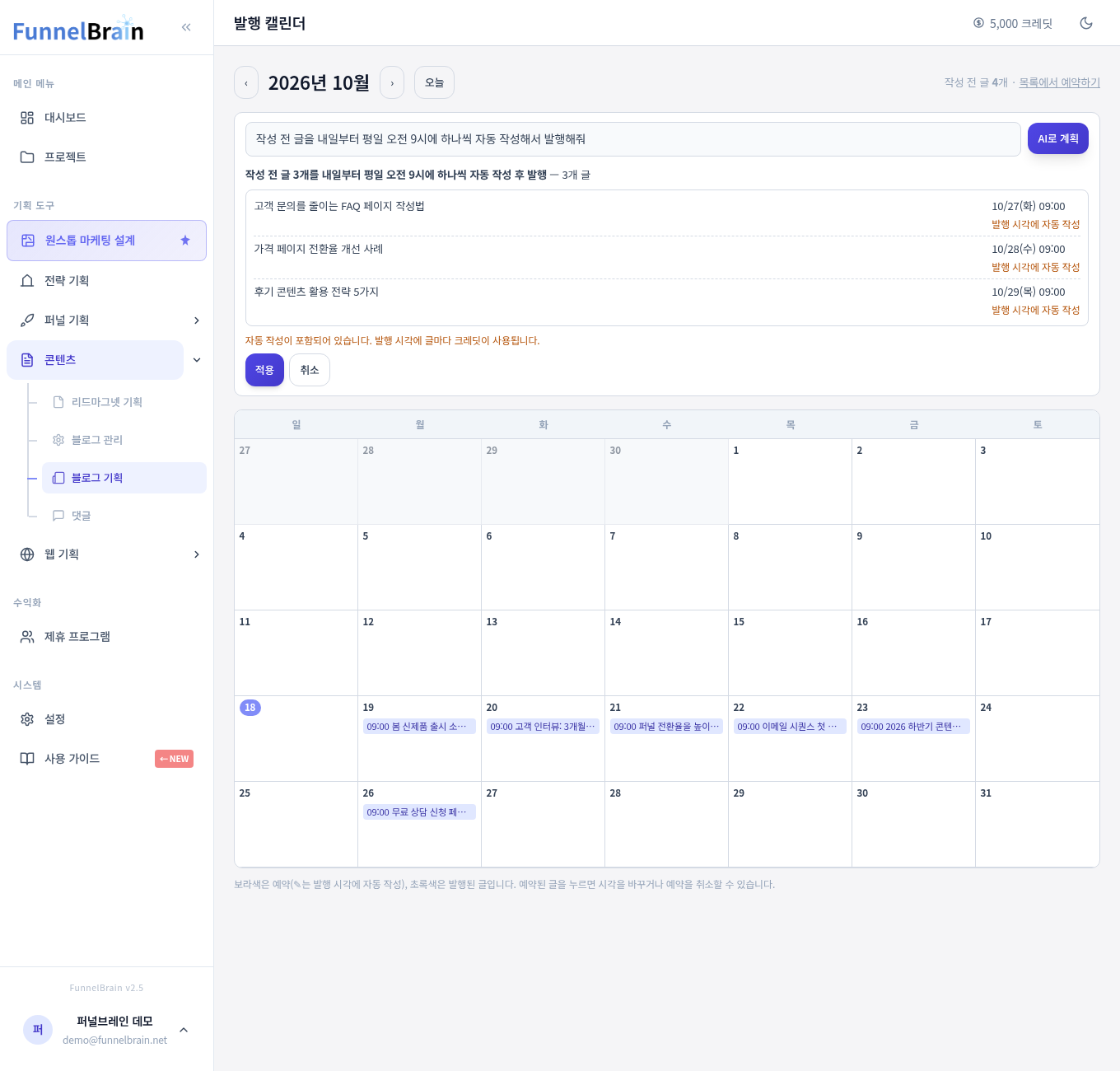Open the 09:00 무료 상담 신청 event
1120x1071 pixels.
tap(419, 812)
